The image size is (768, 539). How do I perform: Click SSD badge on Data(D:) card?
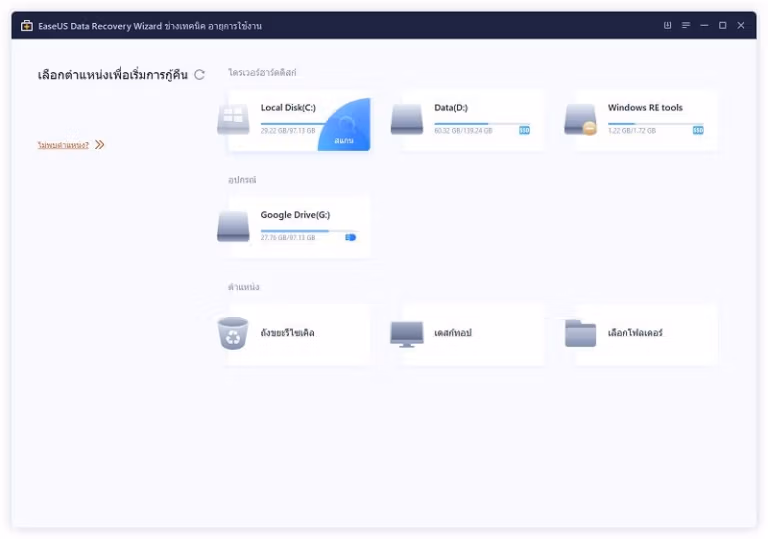(524, 130)
